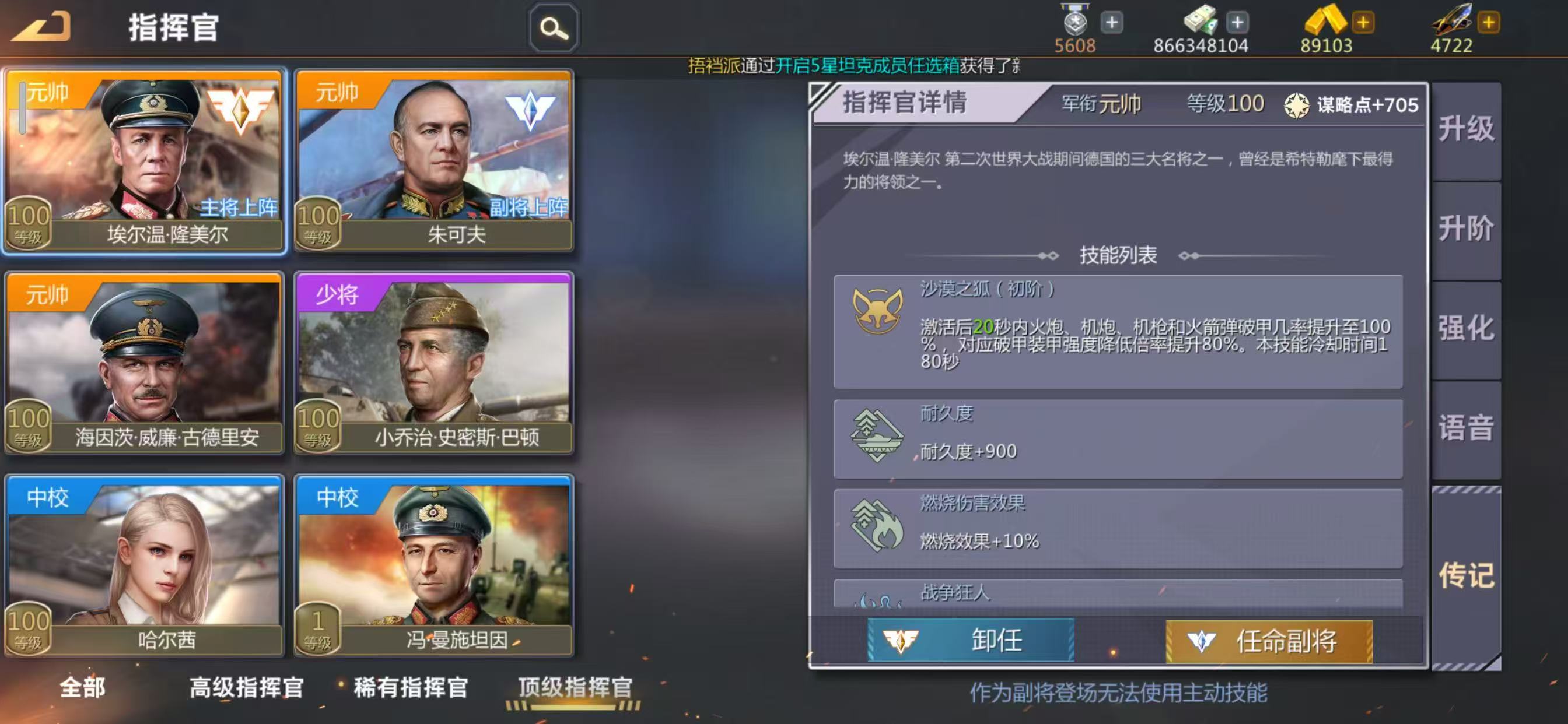Switch to 高级指挥官 tab
Image resolution: width=1568 pixels, height=724 pixels.
pos(247,687)
